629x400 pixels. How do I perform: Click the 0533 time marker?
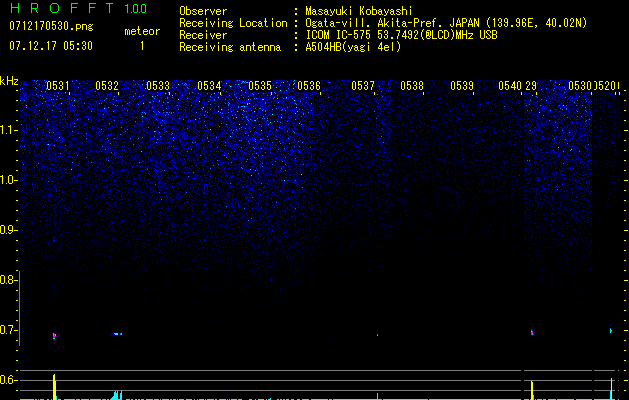(x=158, y=86)
